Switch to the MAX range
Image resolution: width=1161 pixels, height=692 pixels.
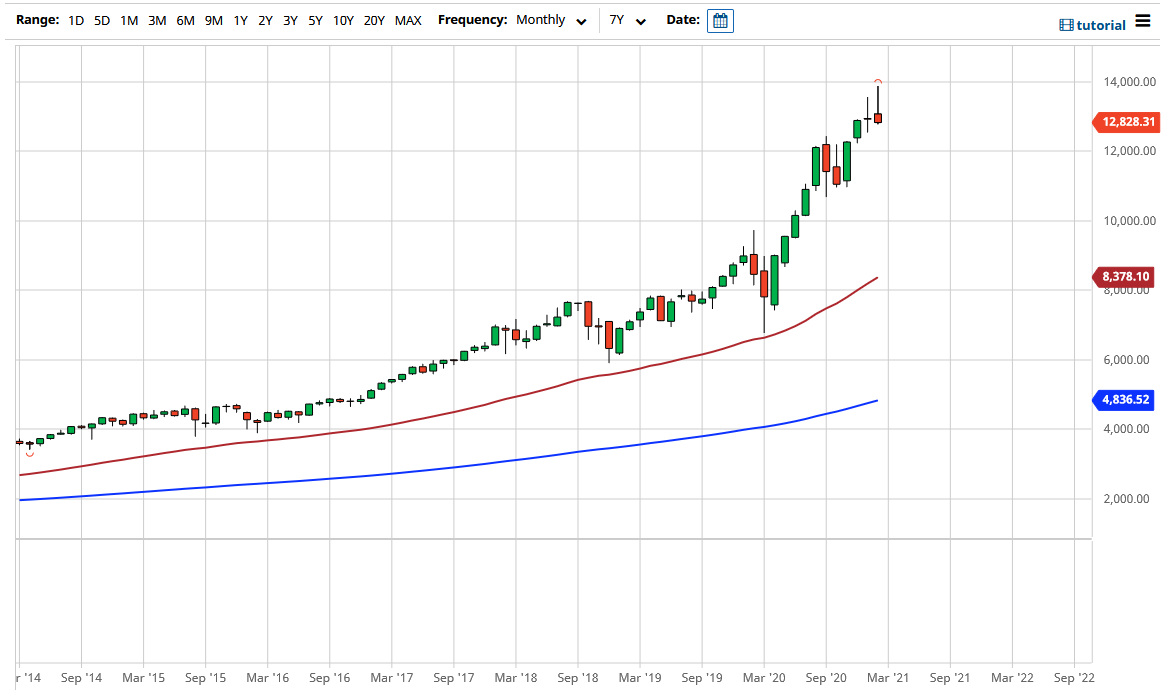(408, 19)
